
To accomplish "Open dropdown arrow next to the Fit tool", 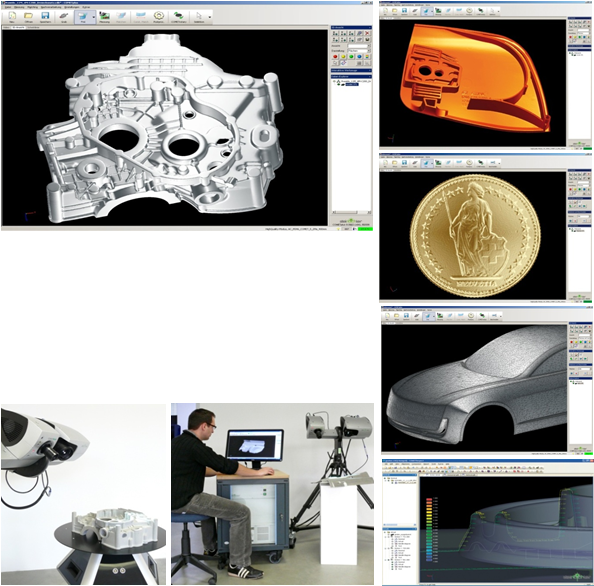I will point(94,17).
